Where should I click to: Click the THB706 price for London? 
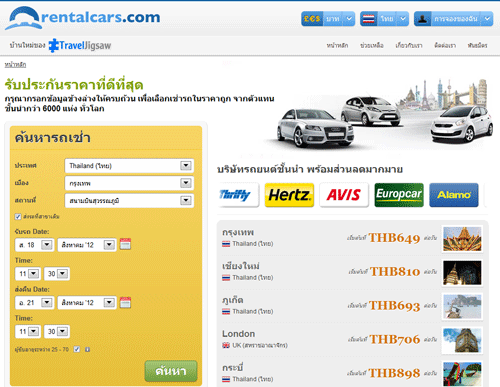click(395, 340)
